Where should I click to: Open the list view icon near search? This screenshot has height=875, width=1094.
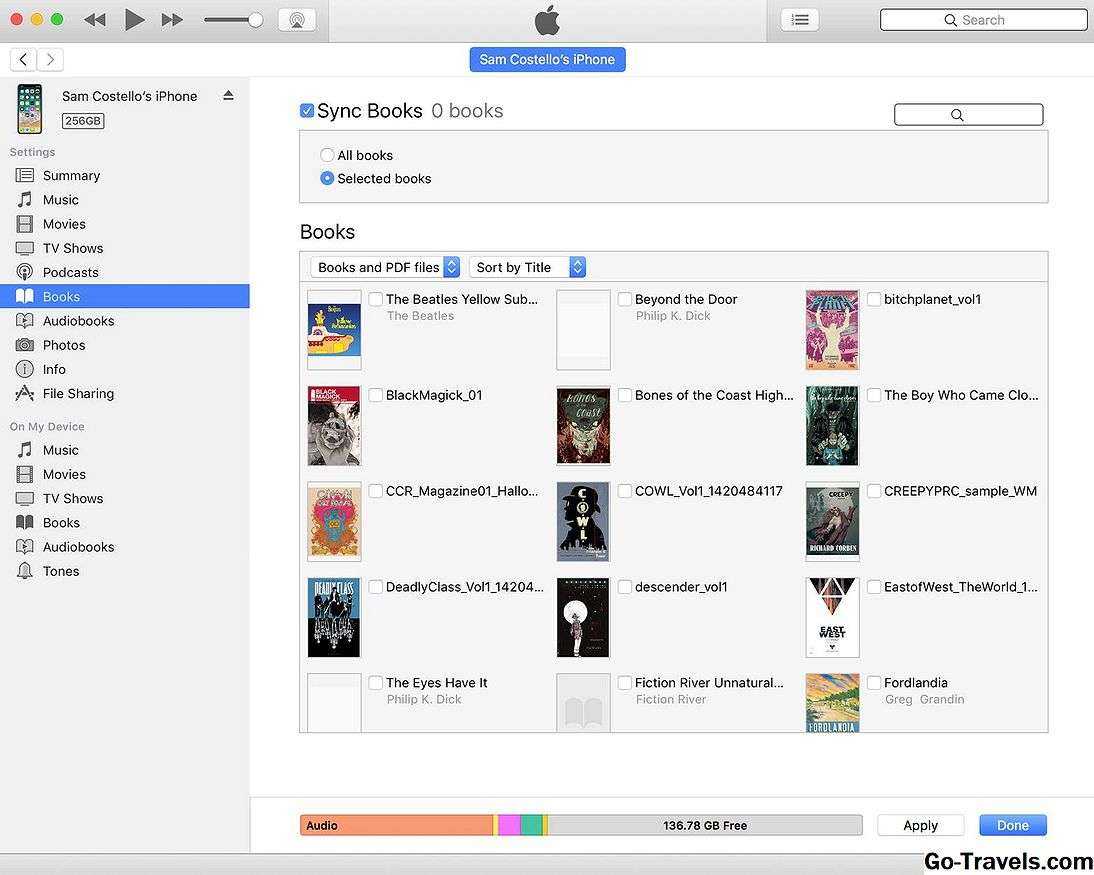point(799,20)
